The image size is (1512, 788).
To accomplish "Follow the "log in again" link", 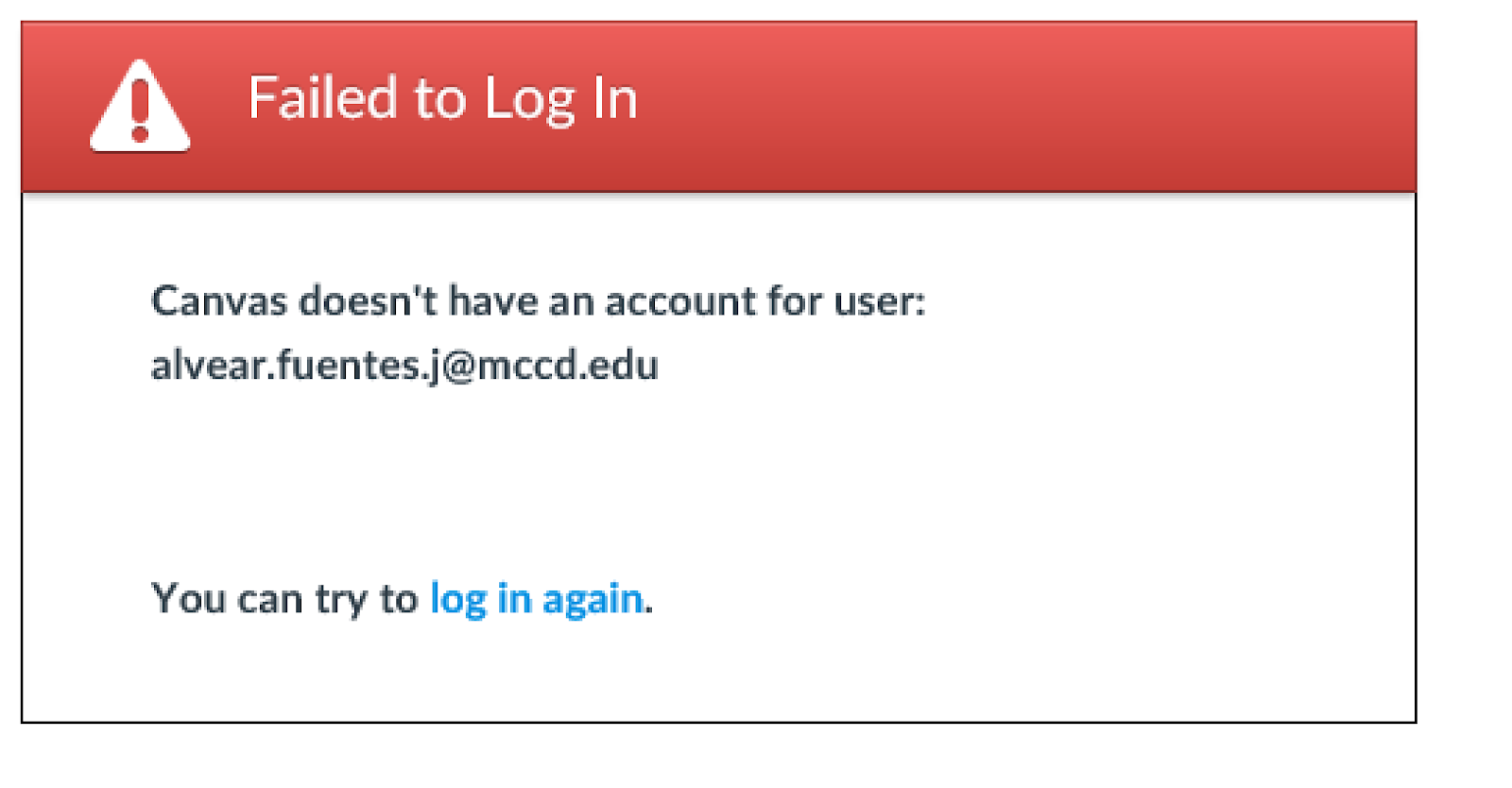I will pyautogui.click(x=537, y=599).
